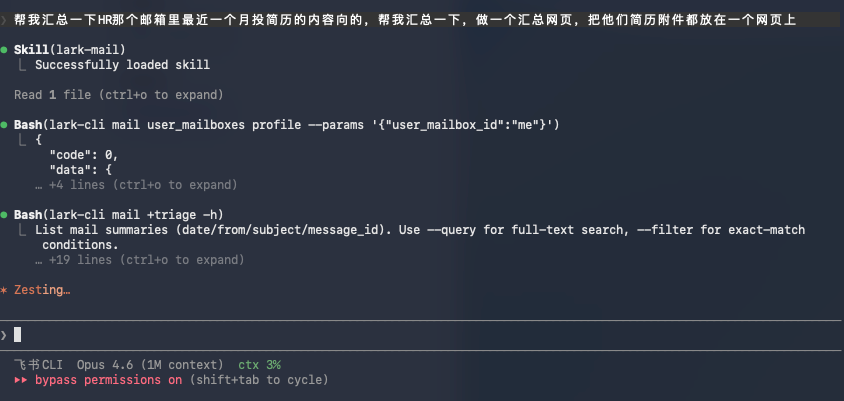844x401 pixels.
Task: Click the Opus 4.6 (1M context) model label
Action: (150, 365)
